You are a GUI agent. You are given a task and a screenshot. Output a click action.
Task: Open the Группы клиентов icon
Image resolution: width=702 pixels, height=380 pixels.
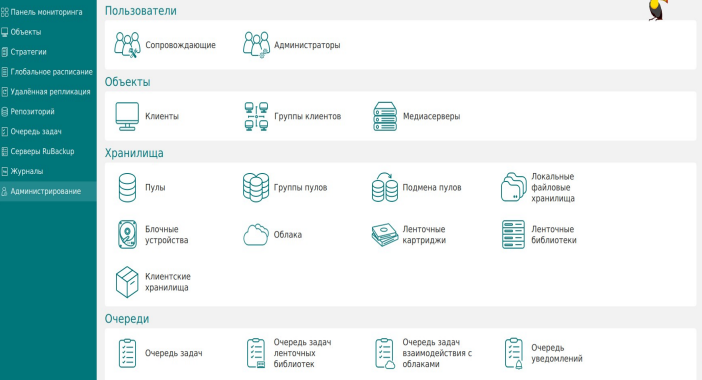click(x=256, y=116)
